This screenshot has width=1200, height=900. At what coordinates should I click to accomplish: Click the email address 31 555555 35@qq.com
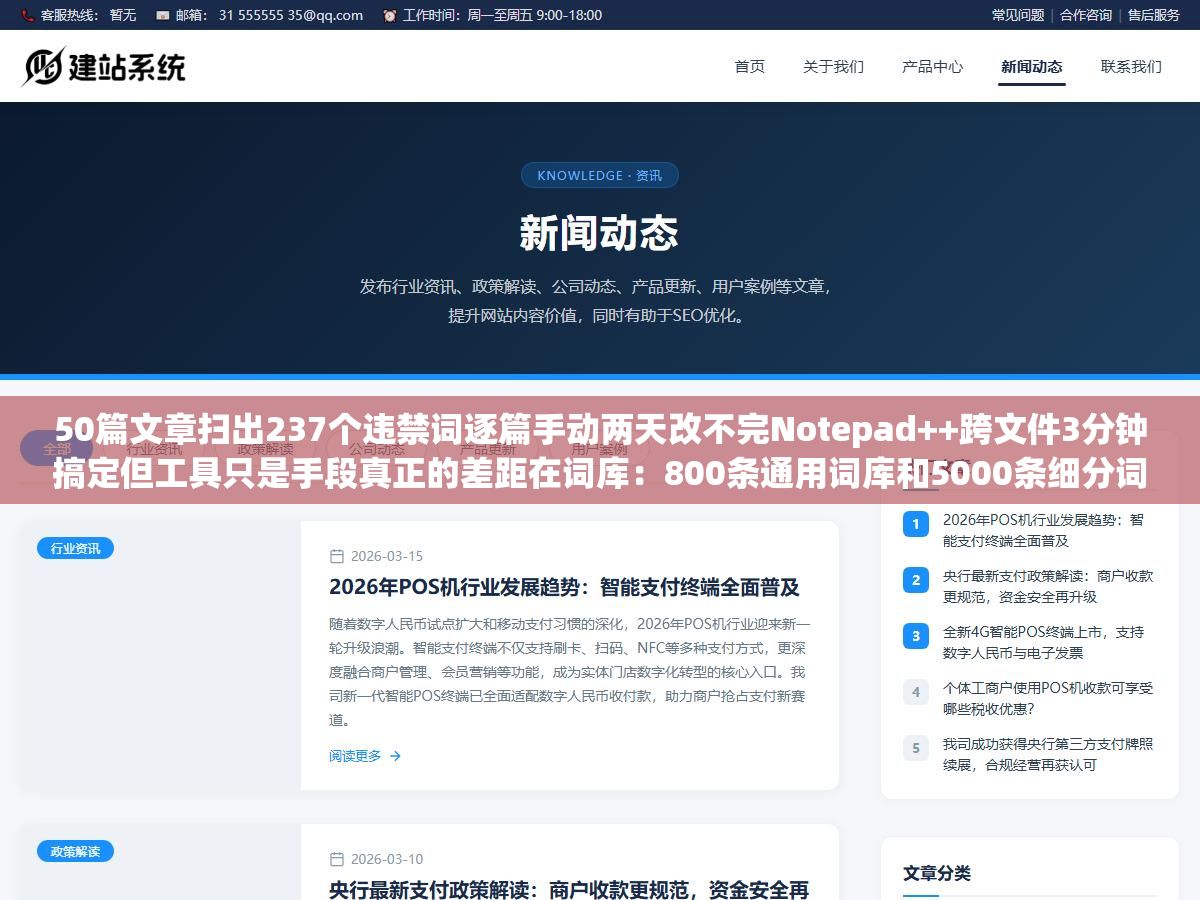291,15
